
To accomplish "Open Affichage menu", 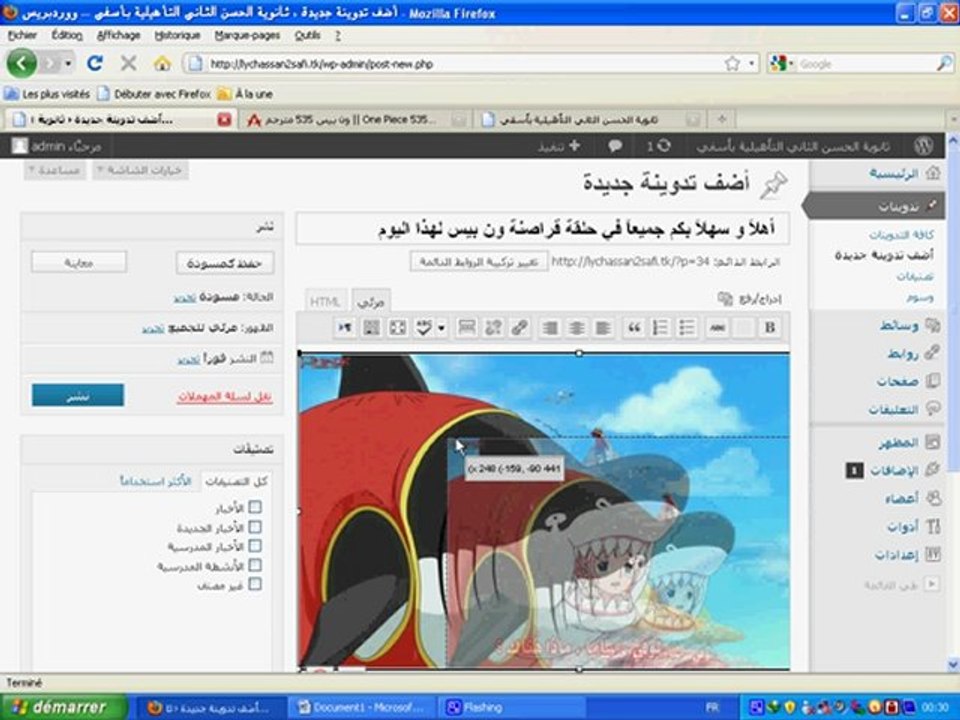I will click(x=119, y=36).
